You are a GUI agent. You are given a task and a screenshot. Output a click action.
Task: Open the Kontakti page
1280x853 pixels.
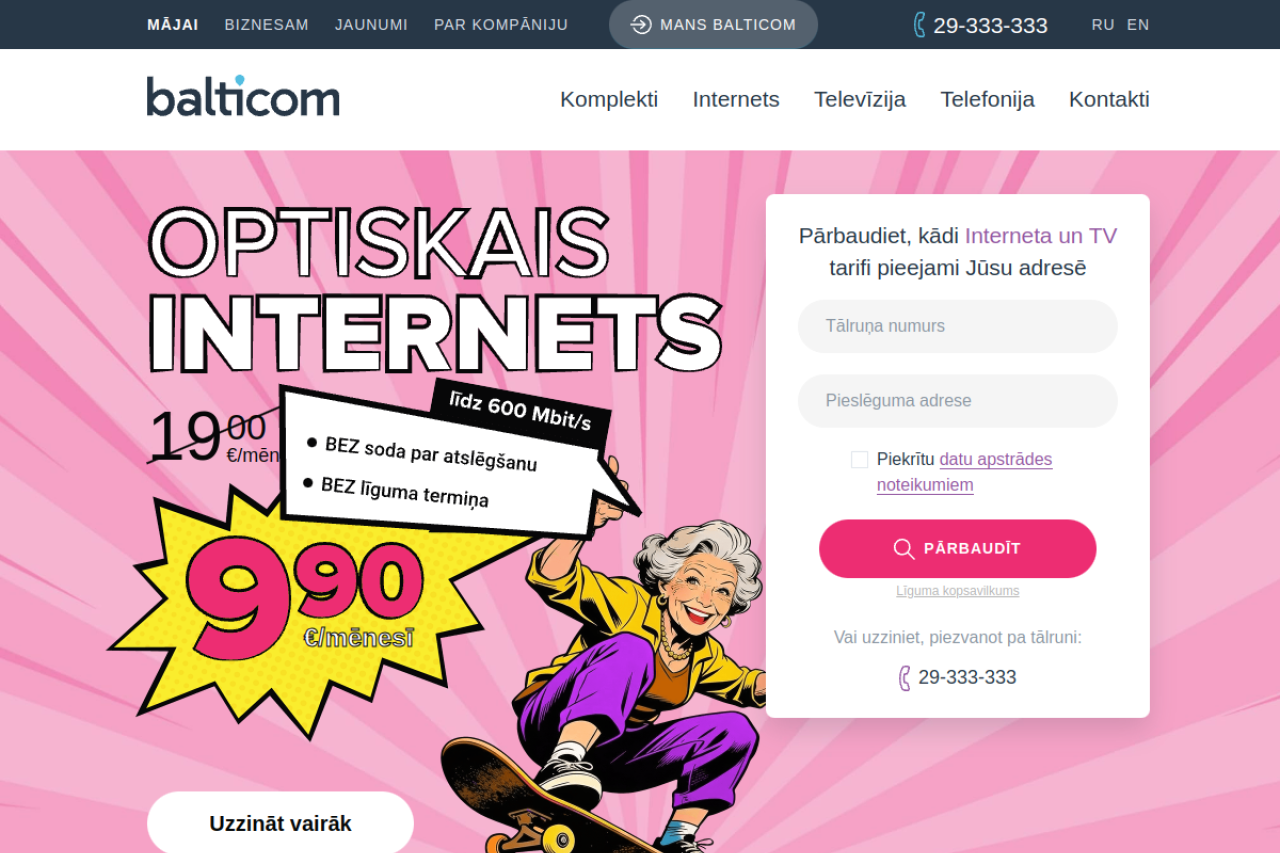click(1109, 99)
